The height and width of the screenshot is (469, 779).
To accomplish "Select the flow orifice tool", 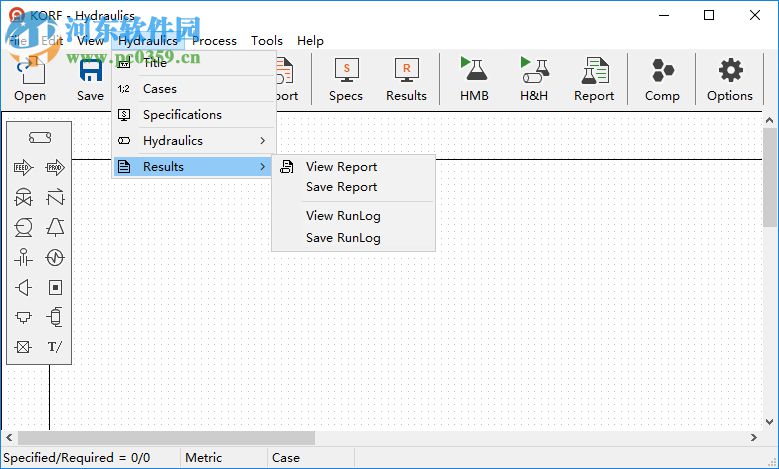I will click(23, 257).
